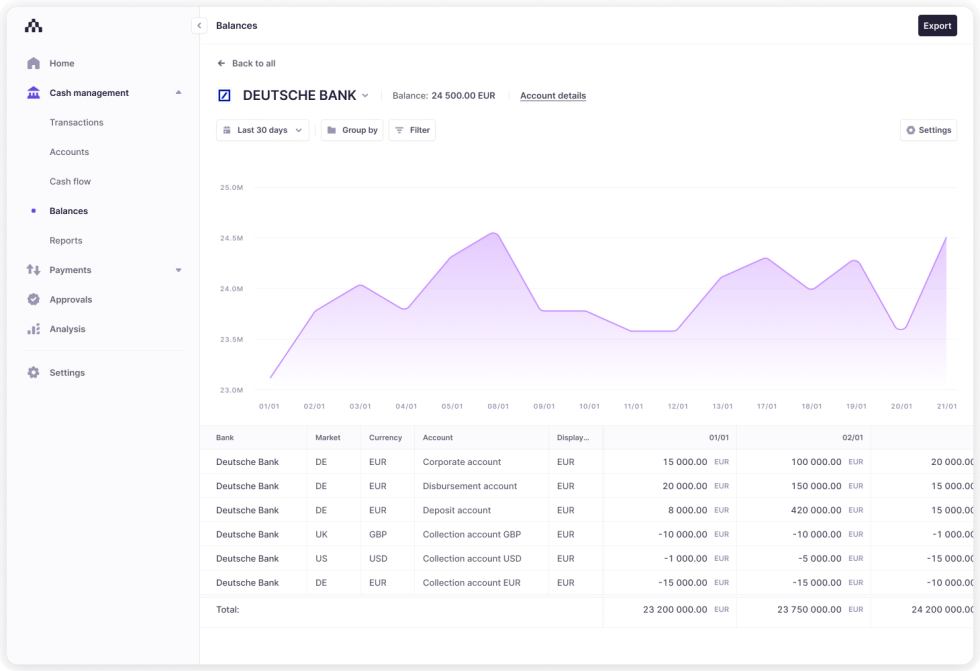Open the Transactions menu item
Image resolution: width=980 pixels, height=671 pixels.
(76, 122)
